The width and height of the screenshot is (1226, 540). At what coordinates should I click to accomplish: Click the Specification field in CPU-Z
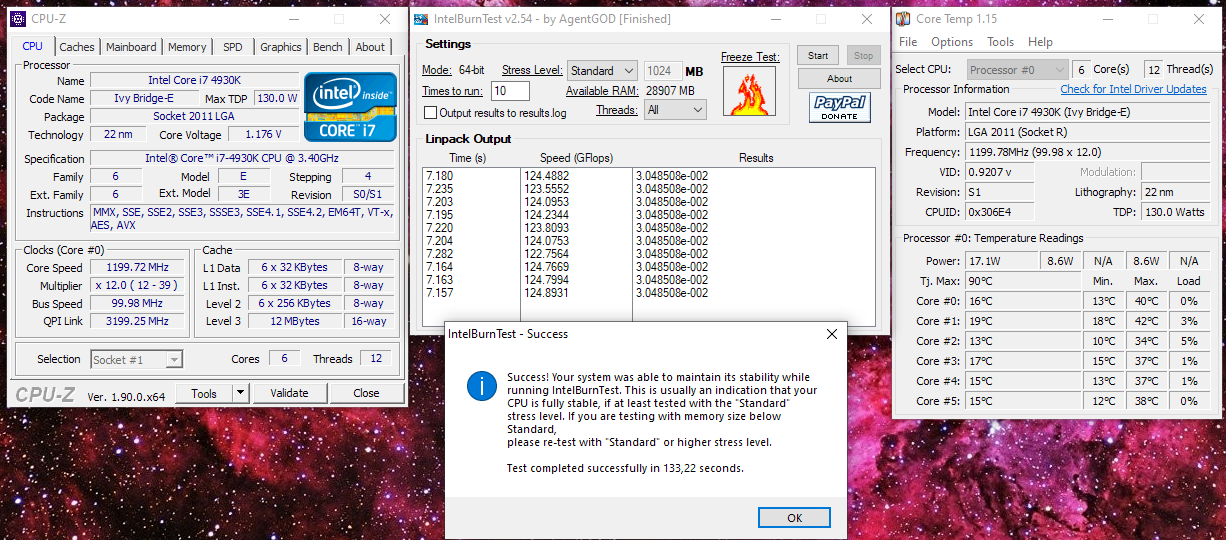243,158
